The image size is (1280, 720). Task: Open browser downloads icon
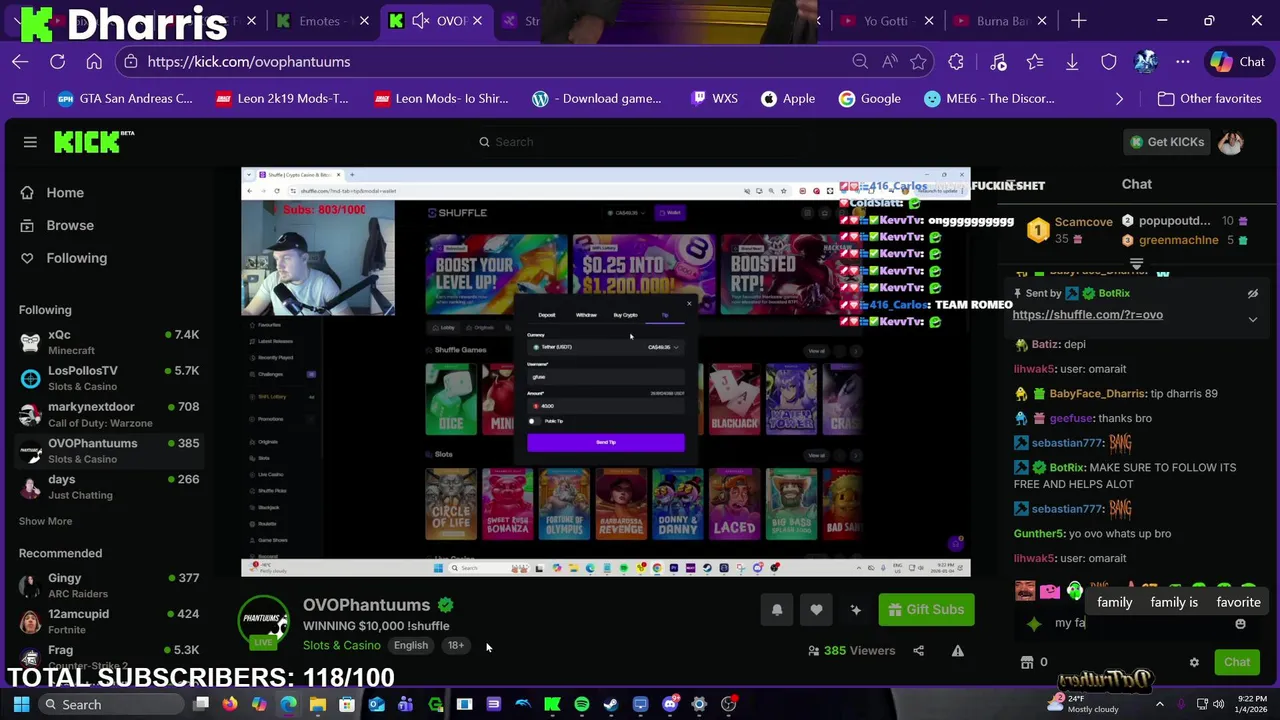(x=1071, y=62)
